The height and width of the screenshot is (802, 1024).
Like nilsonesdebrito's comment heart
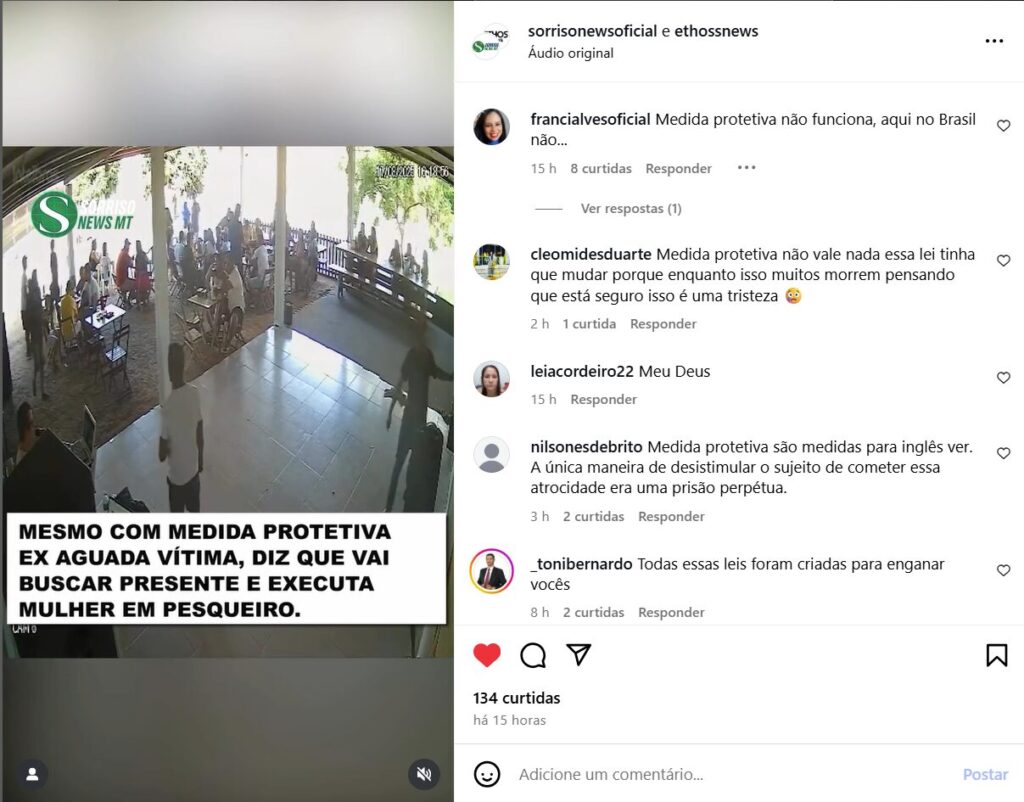[1004, 453]
